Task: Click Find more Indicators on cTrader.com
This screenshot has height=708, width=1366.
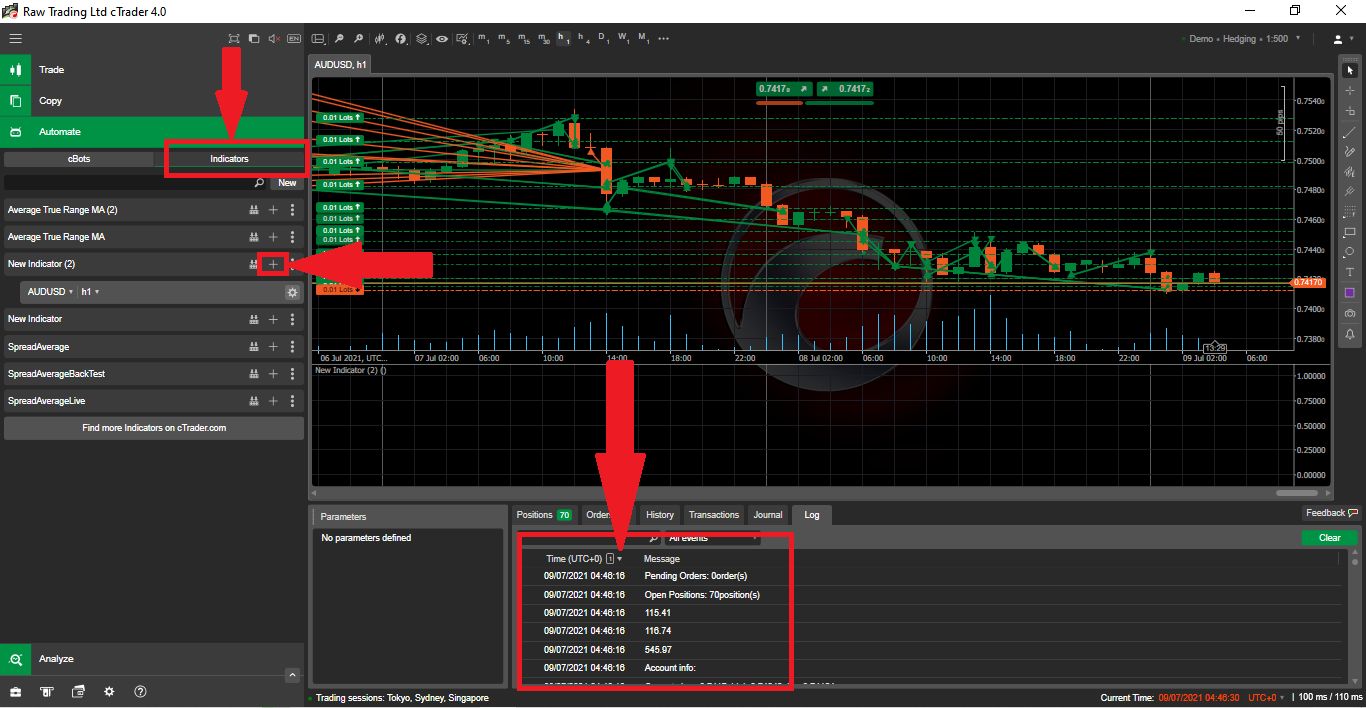Action: [154, 428]
